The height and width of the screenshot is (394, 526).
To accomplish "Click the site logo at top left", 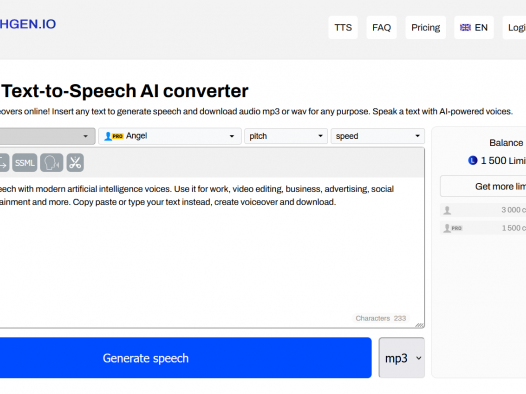I will coord(28,24).
